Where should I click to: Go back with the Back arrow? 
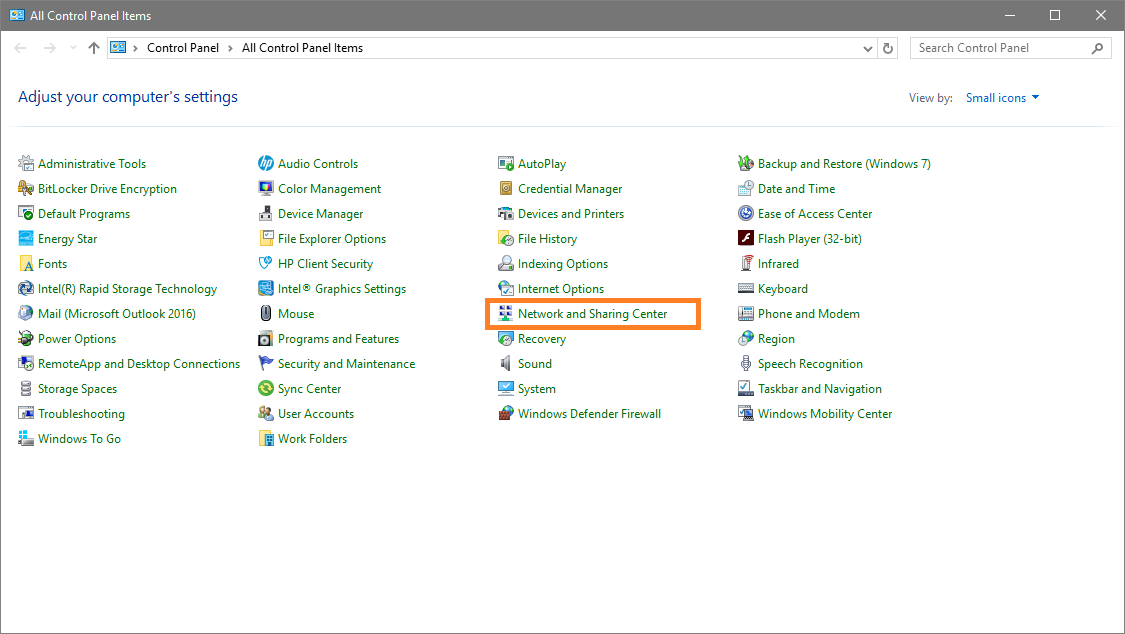pos(20,48)
